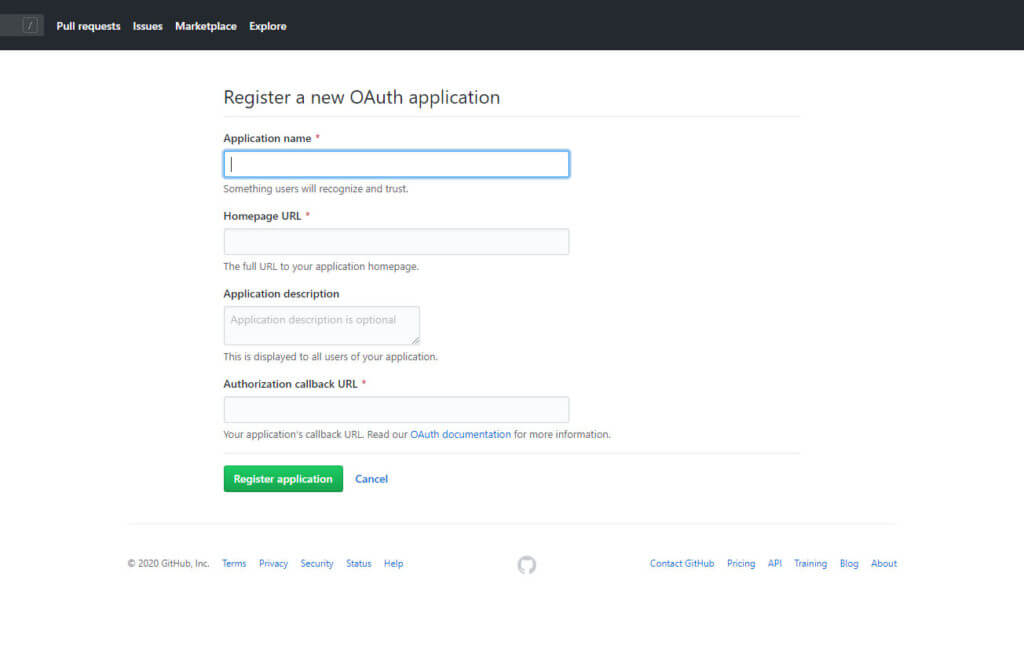Viewport: 1024px width, 653px height.
Task: Go to Issues in top navigation
Action: pyautogui.click(x=148, y=26)
